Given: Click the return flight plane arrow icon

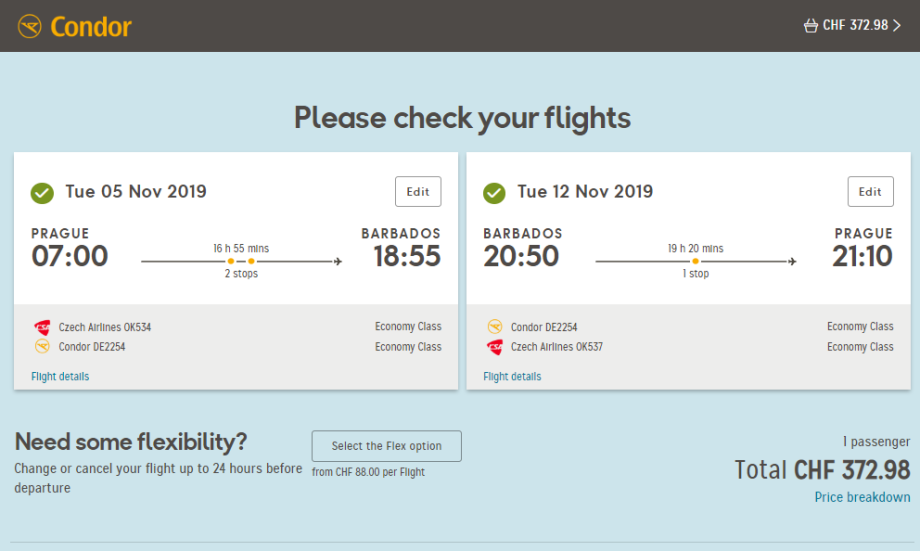Looking at the screenshot, I should [792, 262].
